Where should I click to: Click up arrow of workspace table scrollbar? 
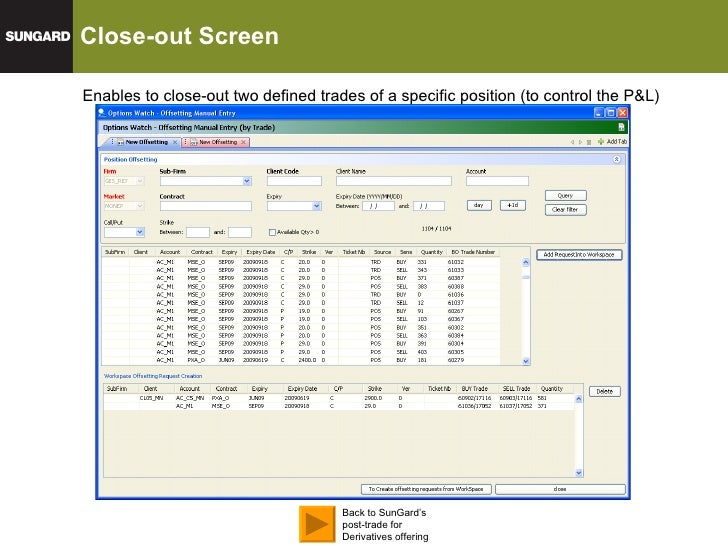click(x=578, y=399)
